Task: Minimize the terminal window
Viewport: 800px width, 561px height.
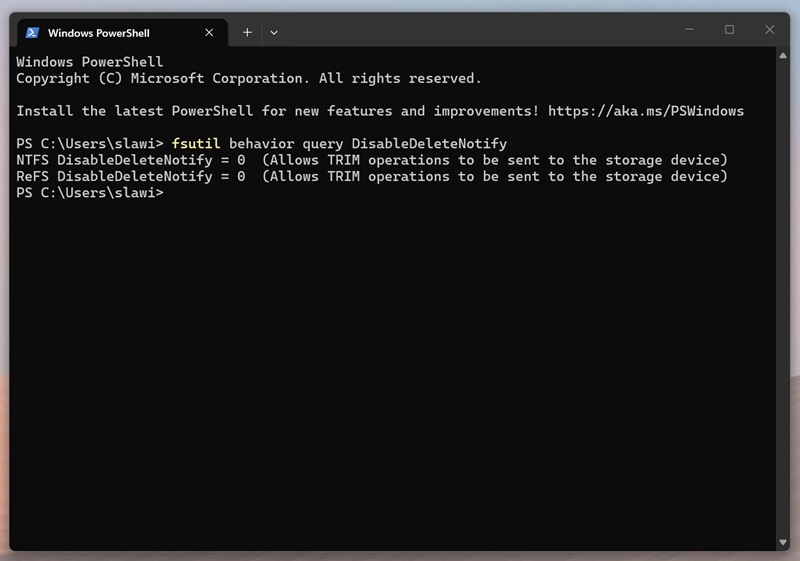Action: click(687, 30)
